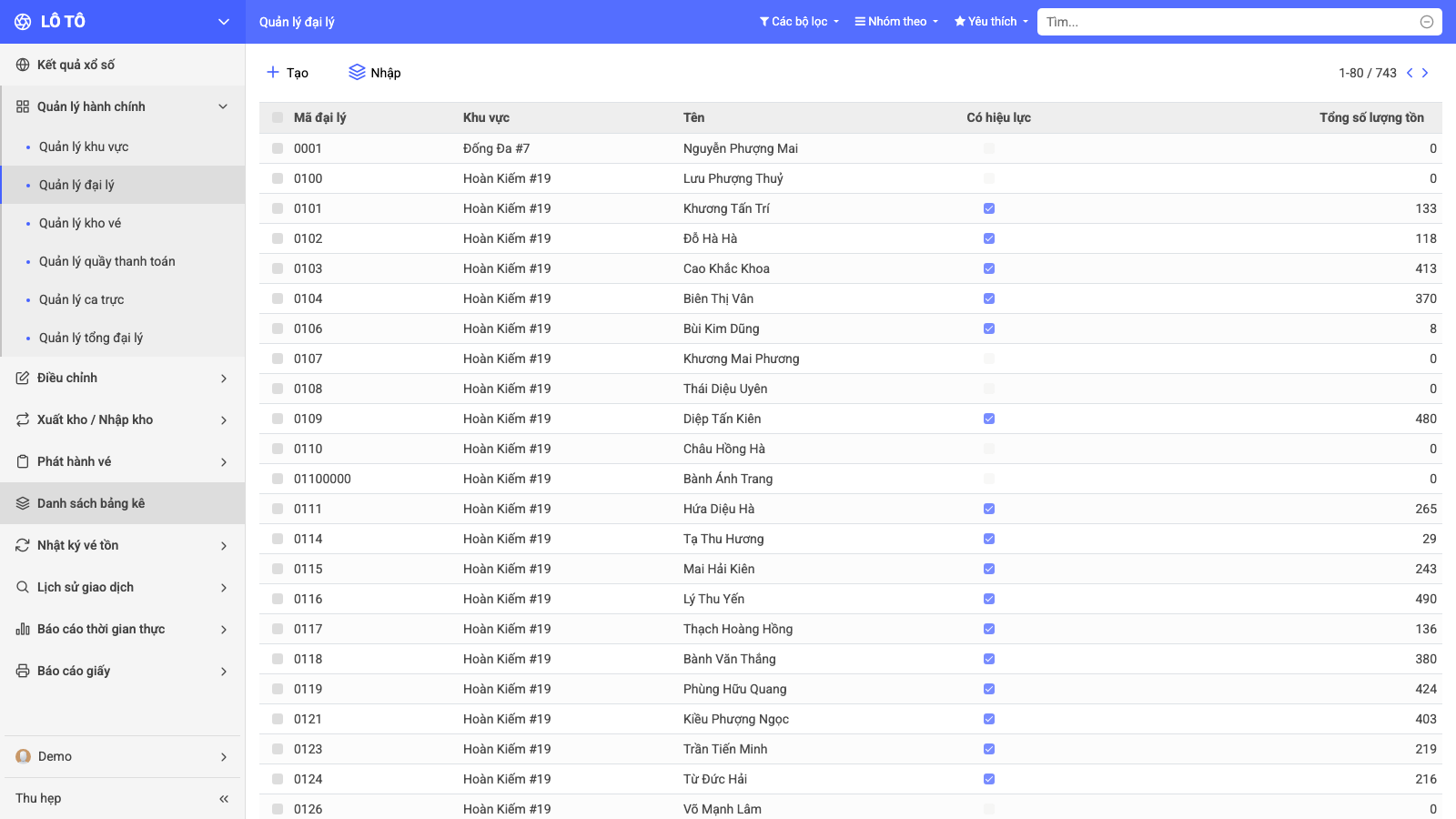
Task: Click the Lịch sử giao dịch search icon
Action: (x=23, y=587)
